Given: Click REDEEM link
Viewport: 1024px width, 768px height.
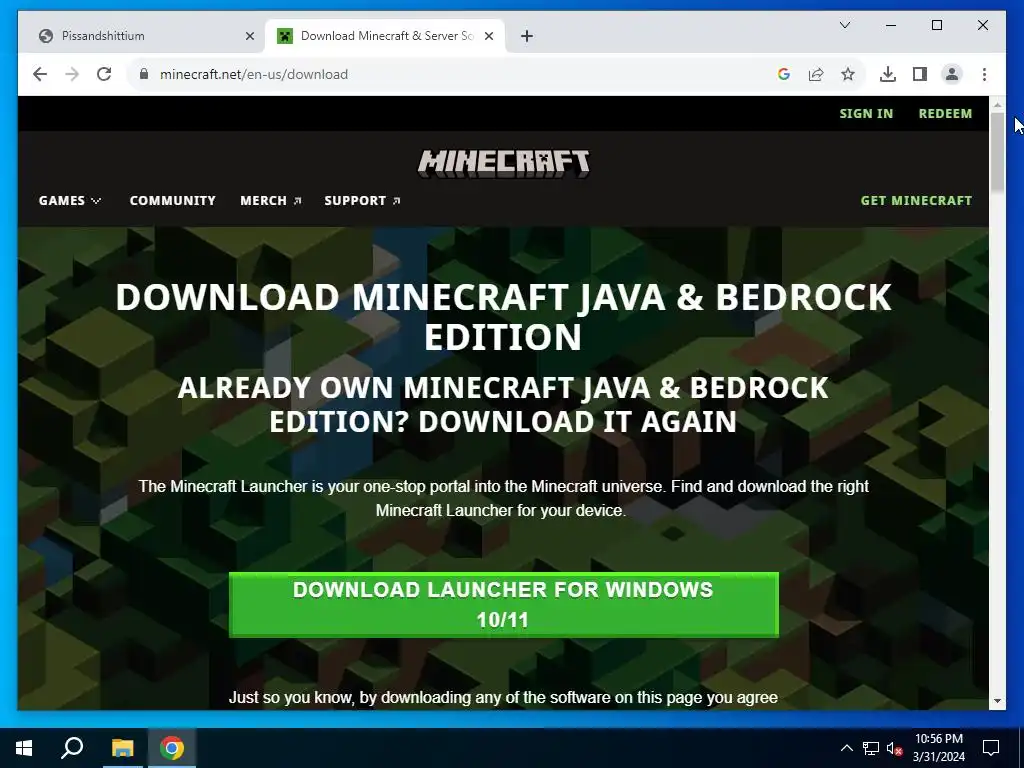Looking at the screenshot, I should coord(945,114).
